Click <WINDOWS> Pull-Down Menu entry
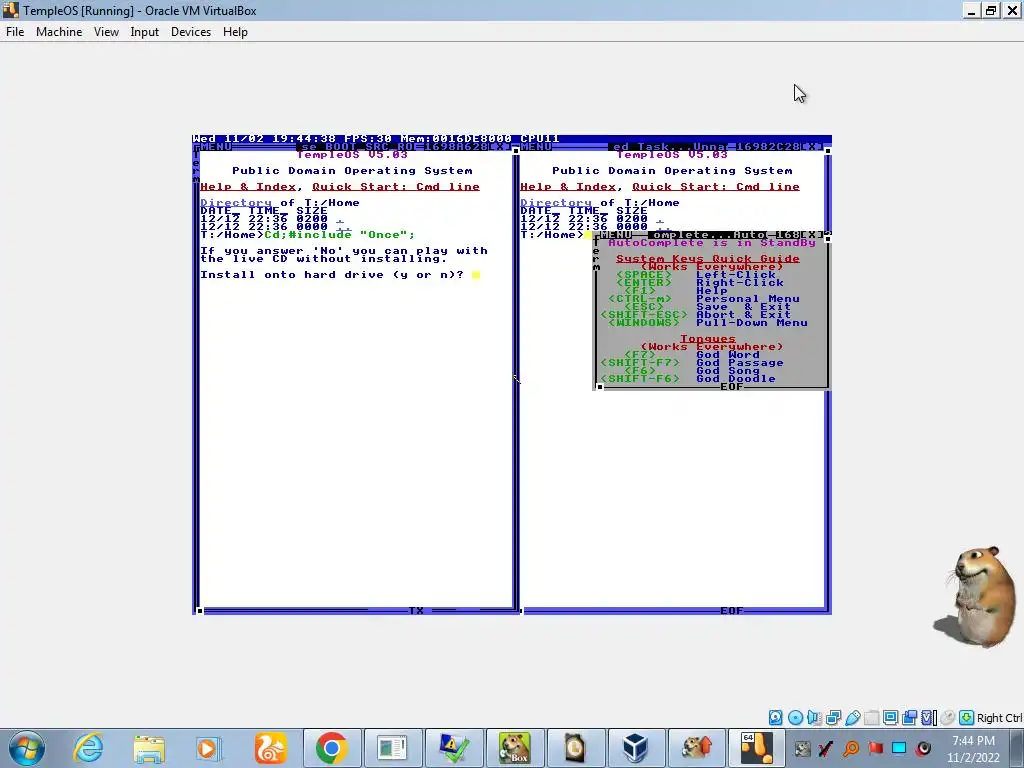This screenshot has height=768, width=1024. tap(707, 323)
